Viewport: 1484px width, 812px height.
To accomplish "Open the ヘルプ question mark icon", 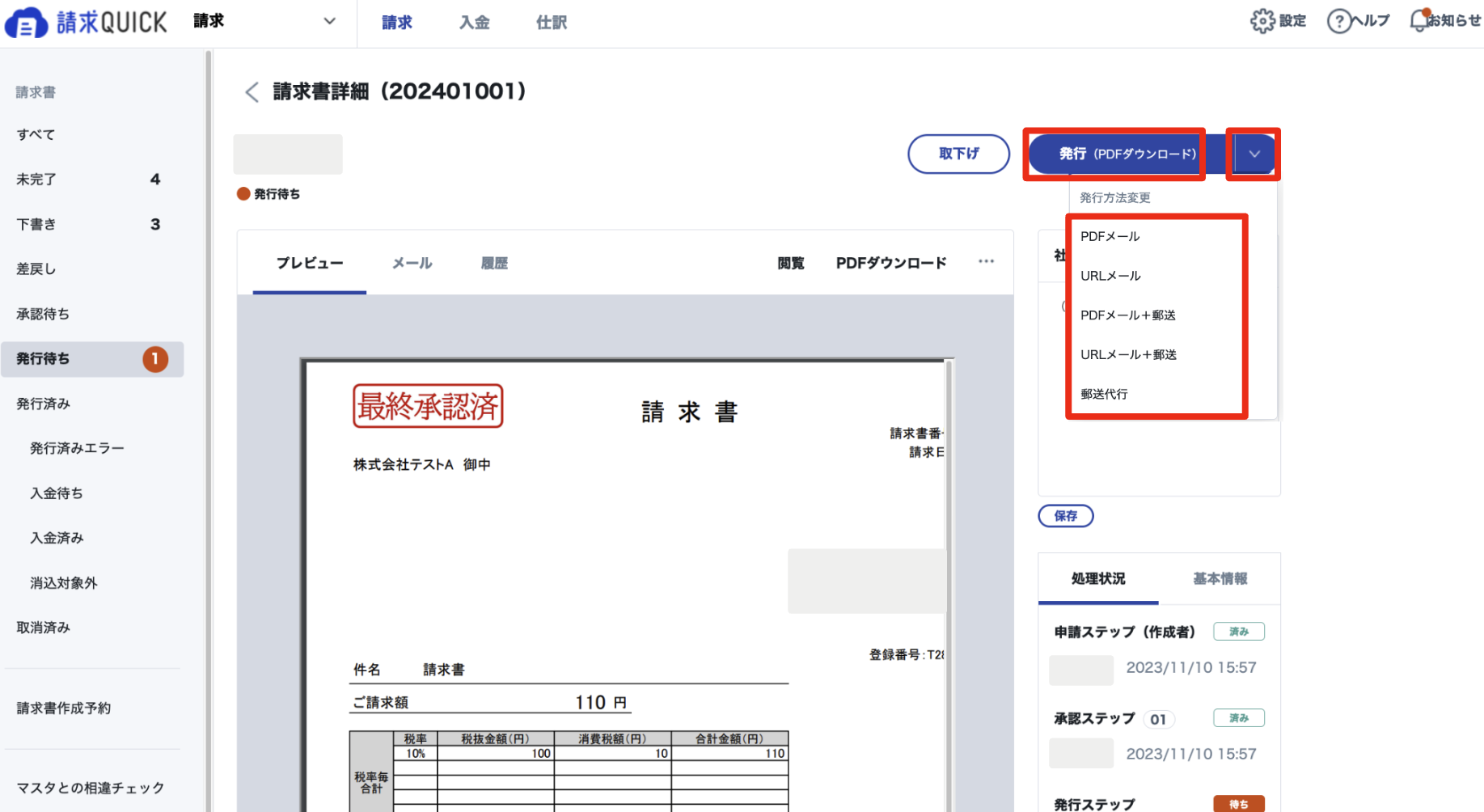I will 1339,21.
